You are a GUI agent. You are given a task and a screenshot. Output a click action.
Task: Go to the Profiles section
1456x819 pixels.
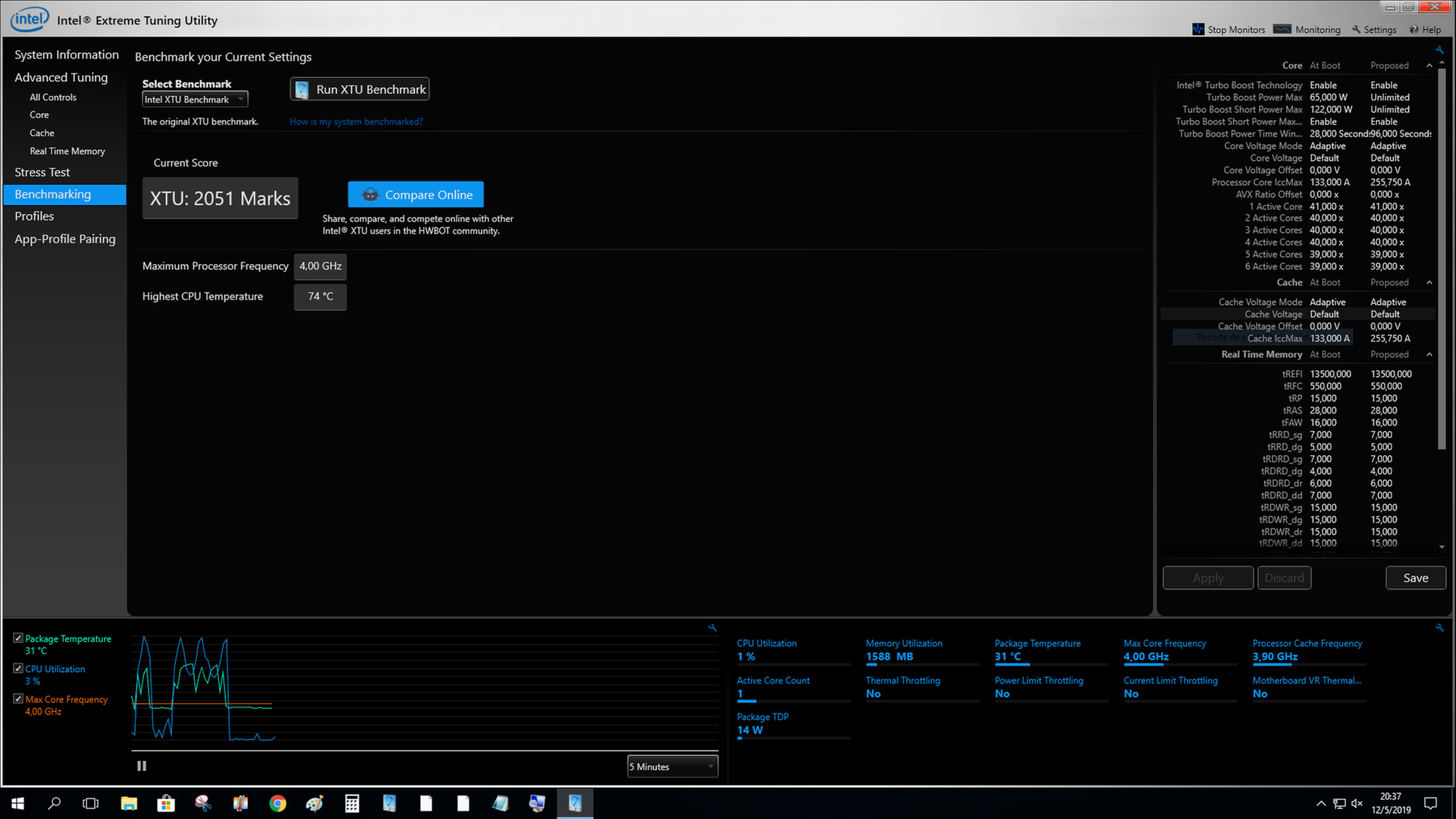pos(34,216)
